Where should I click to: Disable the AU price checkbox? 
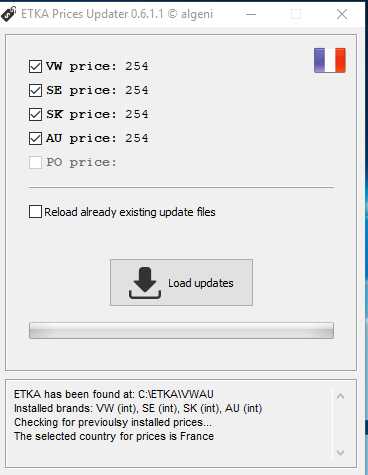point(35,138)
